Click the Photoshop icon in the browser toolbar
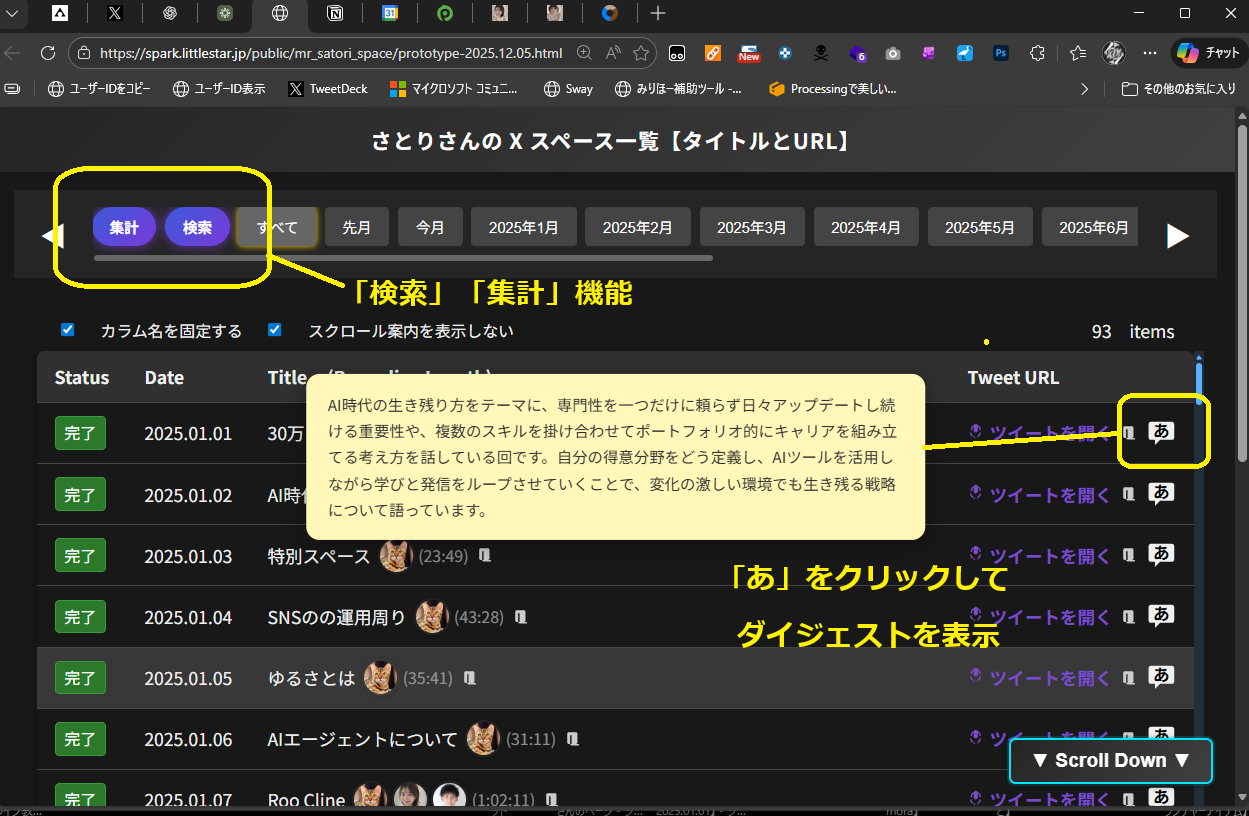1249x816 pixels. coord(1000,53)
